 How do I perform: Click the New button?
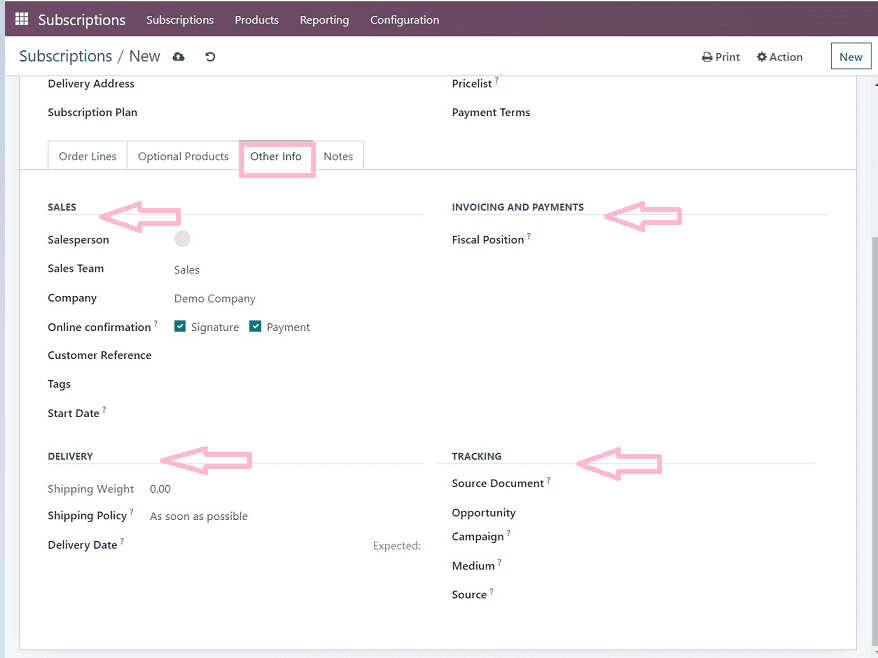[x=851, y=57]
